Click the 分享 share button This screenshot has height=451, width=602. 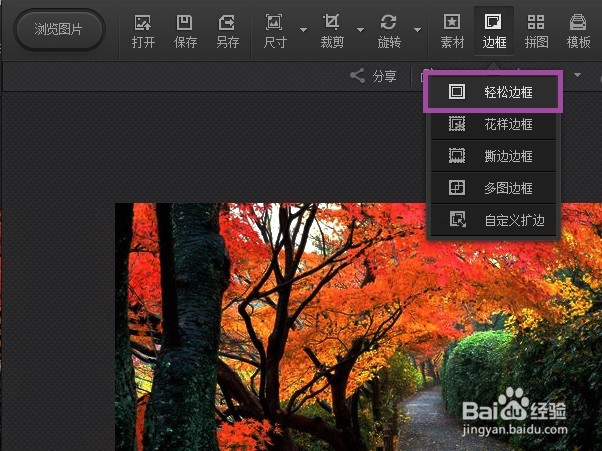[x=373, y=76]
